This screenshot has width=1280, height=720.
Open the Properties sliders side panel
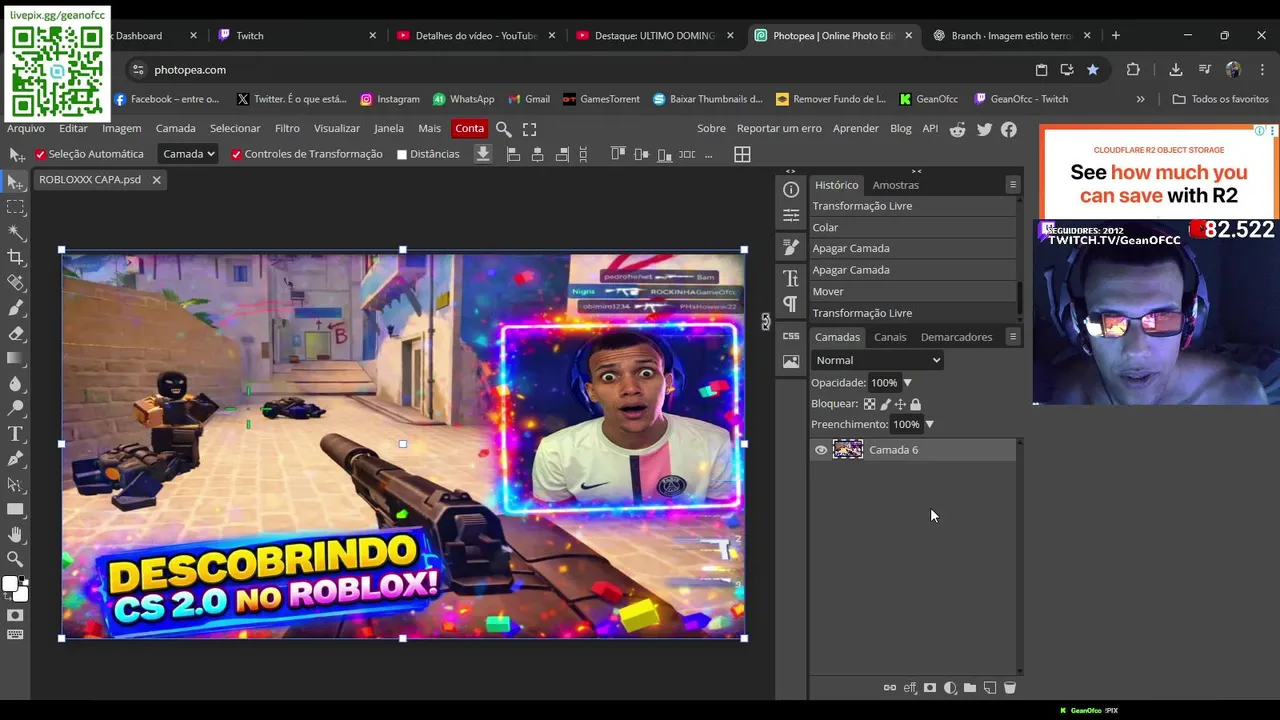(791, 215)
